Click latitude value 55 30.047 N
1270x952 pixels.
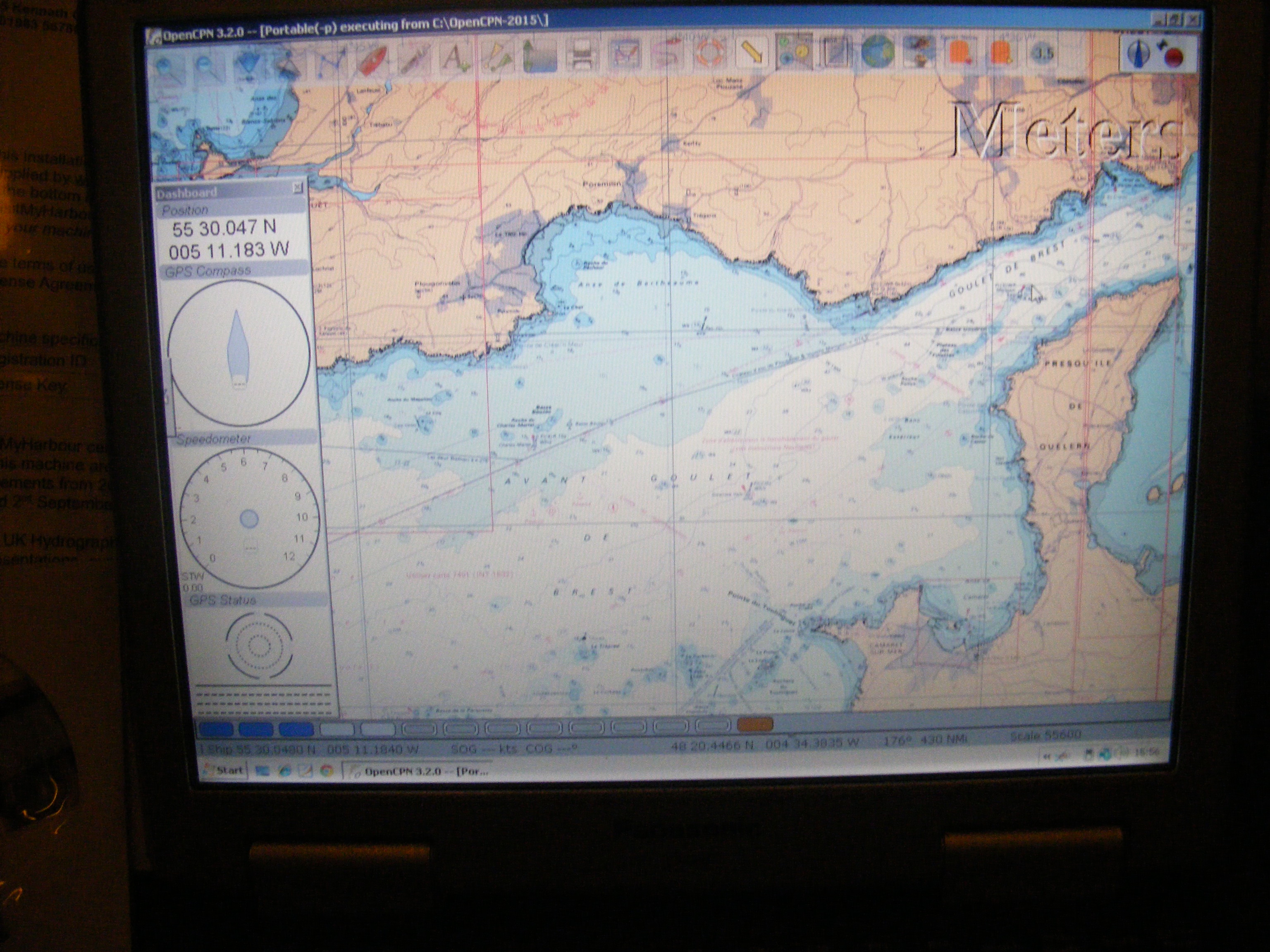[x=224, y=228]
